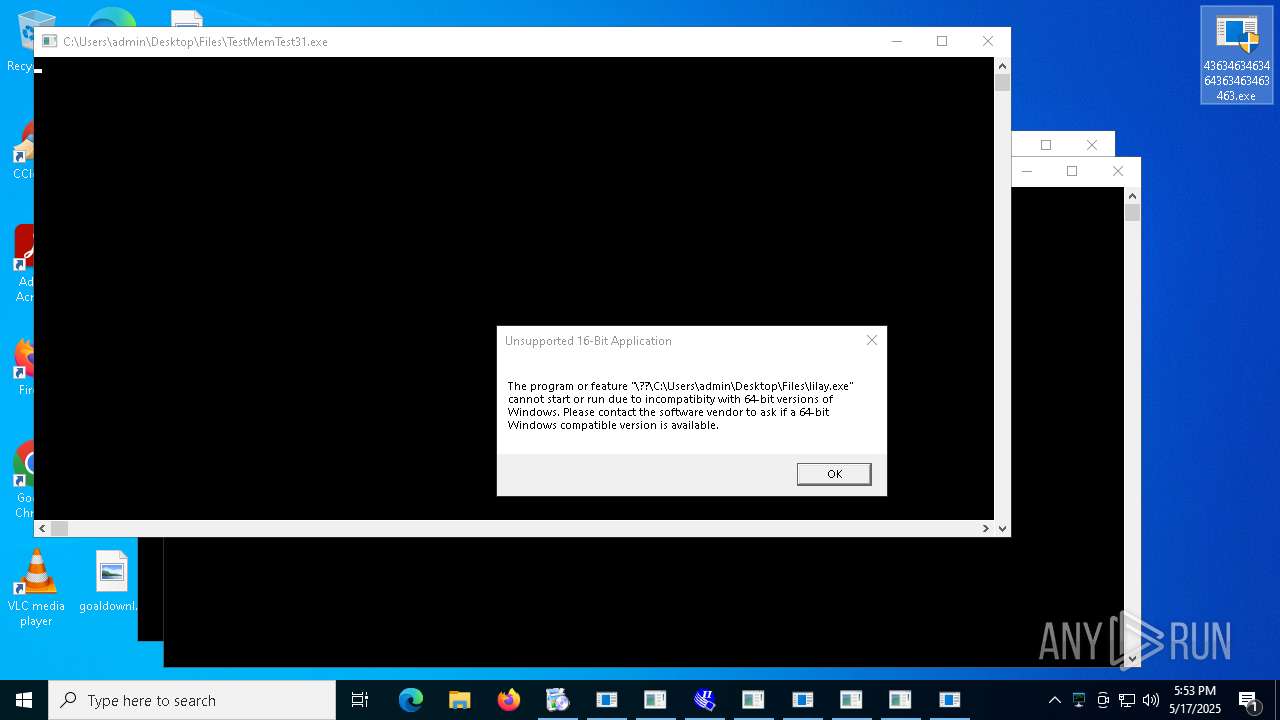The height and width of the screenshot is (720, 1280).
Task: Minimize the TestMemTest31.exe console window
Action: (x=896, y=41)
